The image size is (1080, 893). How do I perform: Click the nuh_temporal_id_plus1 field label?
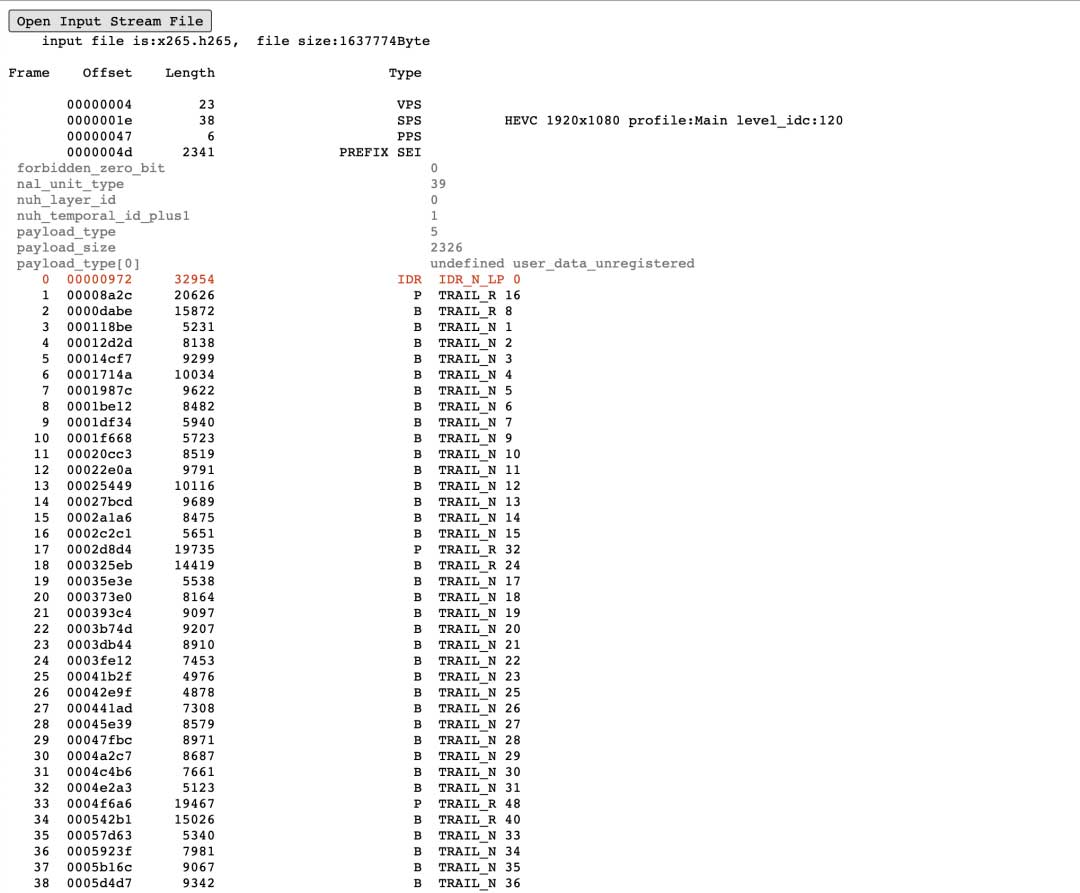click(102, 215)
